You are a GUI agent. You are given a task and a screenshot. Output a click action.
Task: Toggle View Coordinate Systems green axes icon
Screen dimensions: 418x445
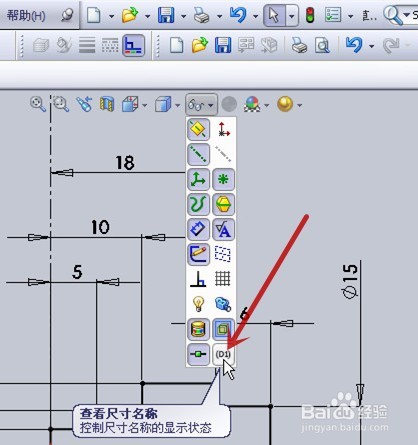(x=199, y=179)
